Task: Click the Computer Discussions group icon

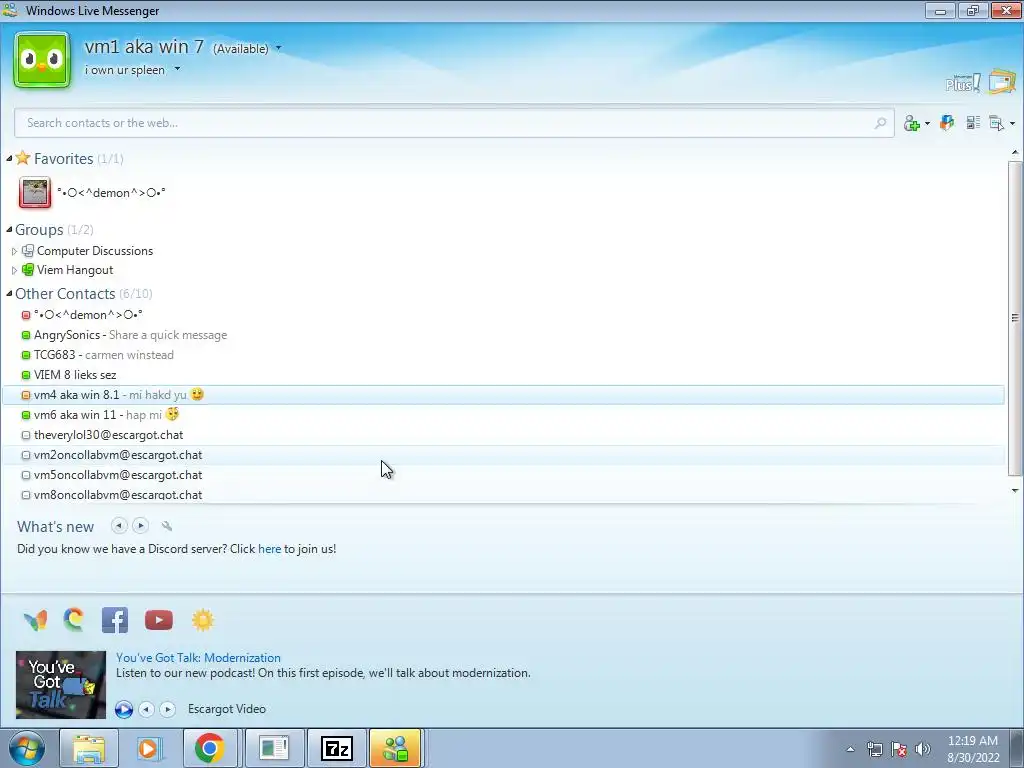Action: 27,251
